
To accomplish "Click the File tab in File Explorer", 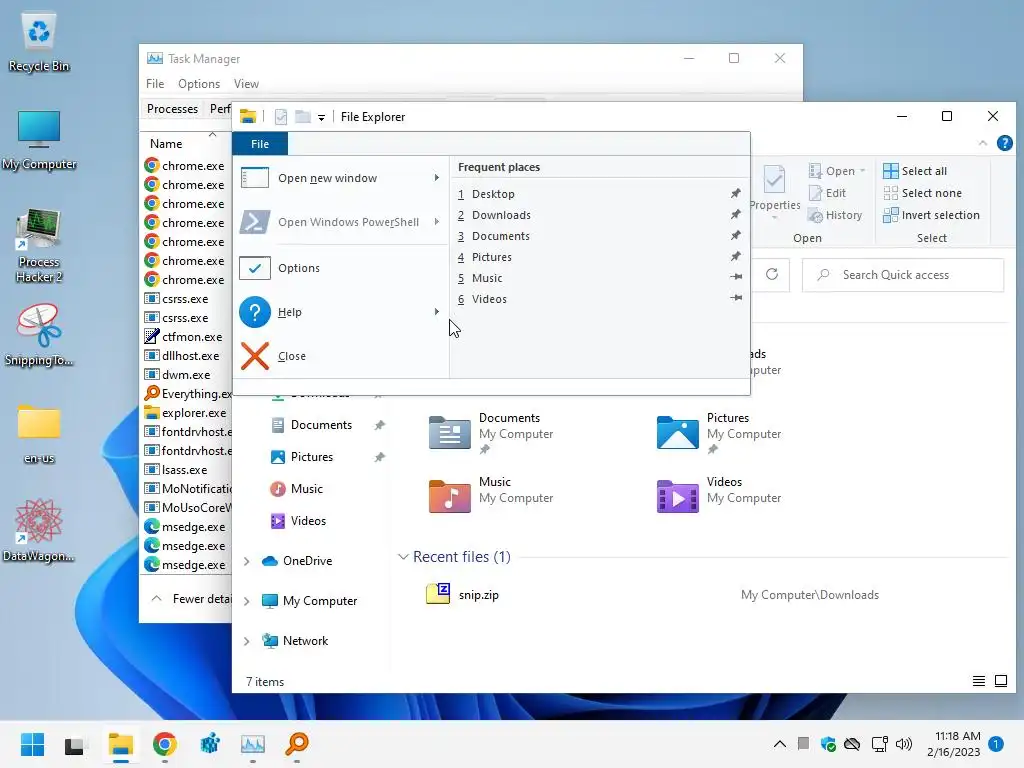I will [x=260, y=144].
